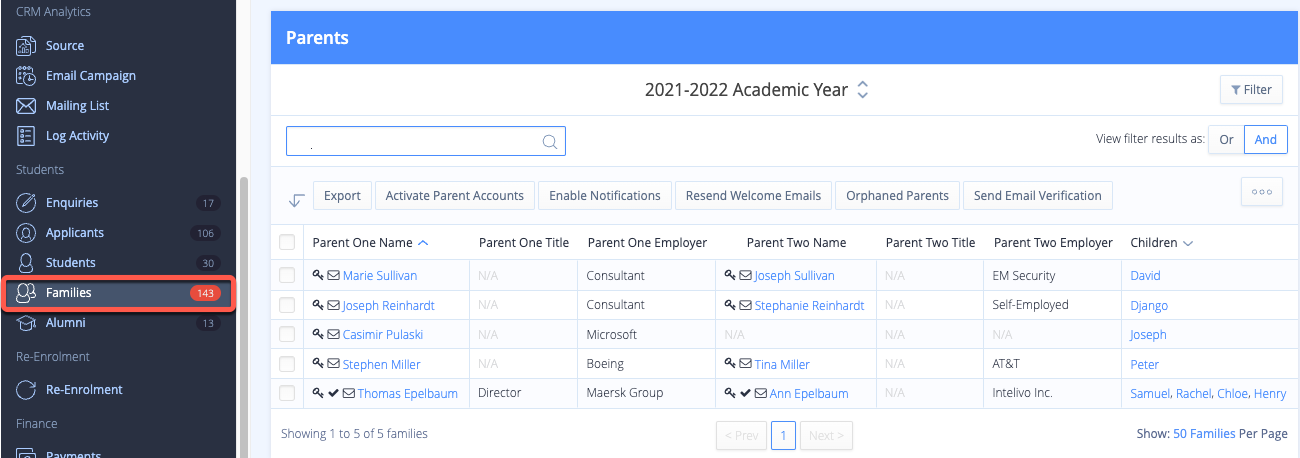Viewport: 1300px width, 458px height.
Task: Click the Source icon in sidebar
Action: click(27, 46)
